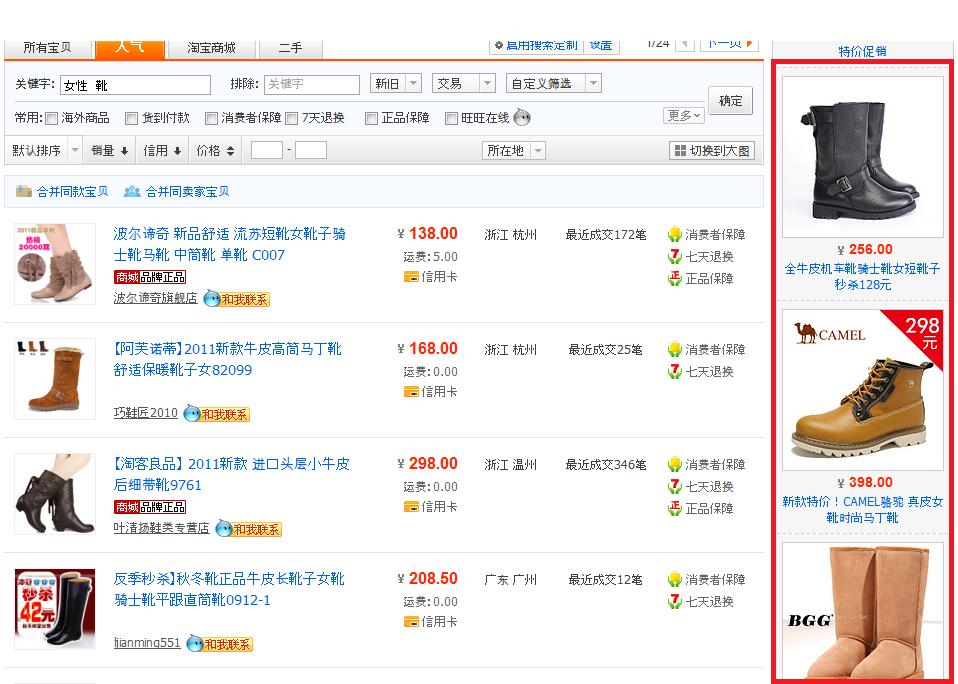Click the 关键字 search input field

coord(135,85)
